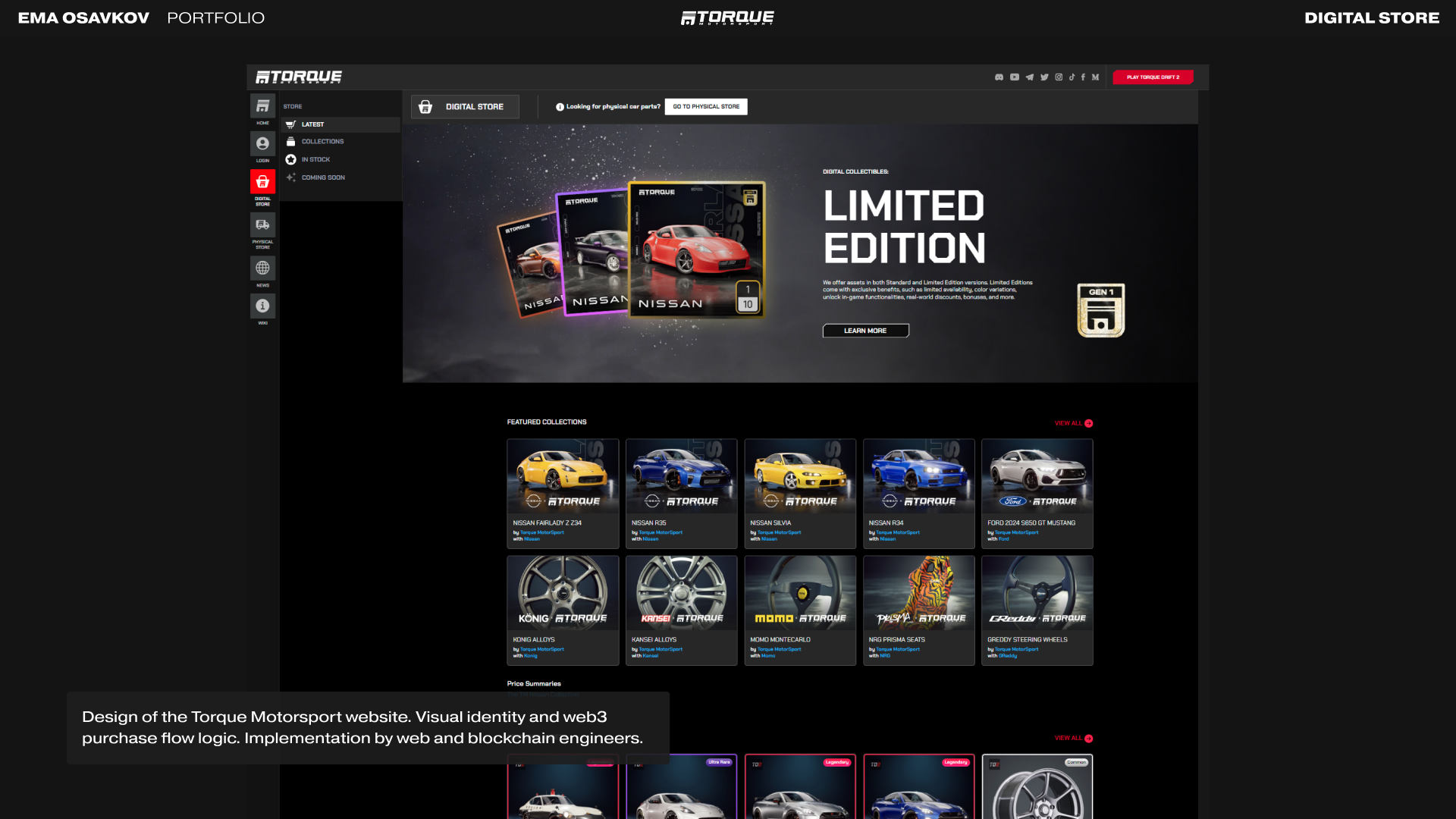Click the Medium 'M' icon
Viewport: 1456px width, 819px height.
[x=1095, y=77]
